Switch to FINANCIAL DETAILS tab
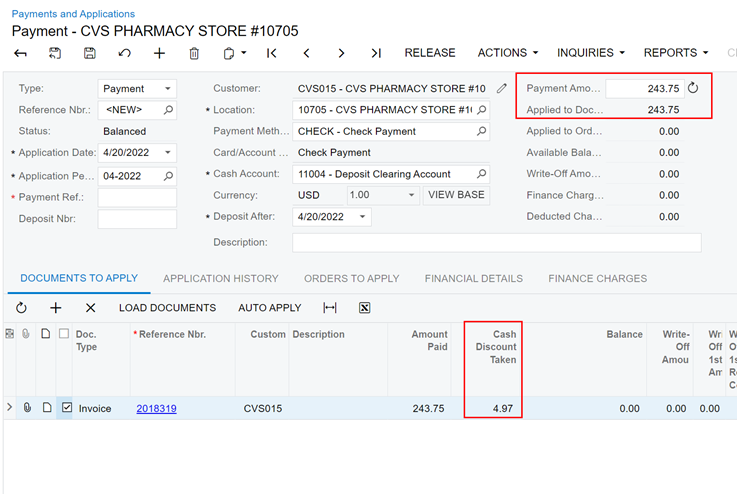The height and width of the screenshot is (494, 738). pos(473,279)
